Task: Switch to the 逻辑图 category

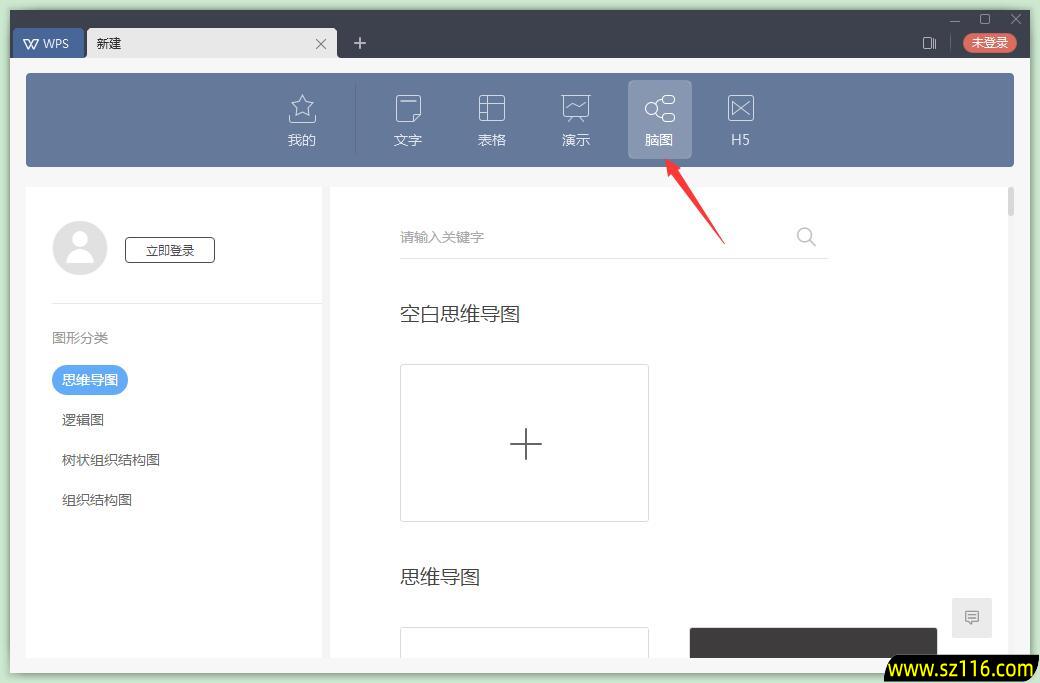Action: (83, 419)
